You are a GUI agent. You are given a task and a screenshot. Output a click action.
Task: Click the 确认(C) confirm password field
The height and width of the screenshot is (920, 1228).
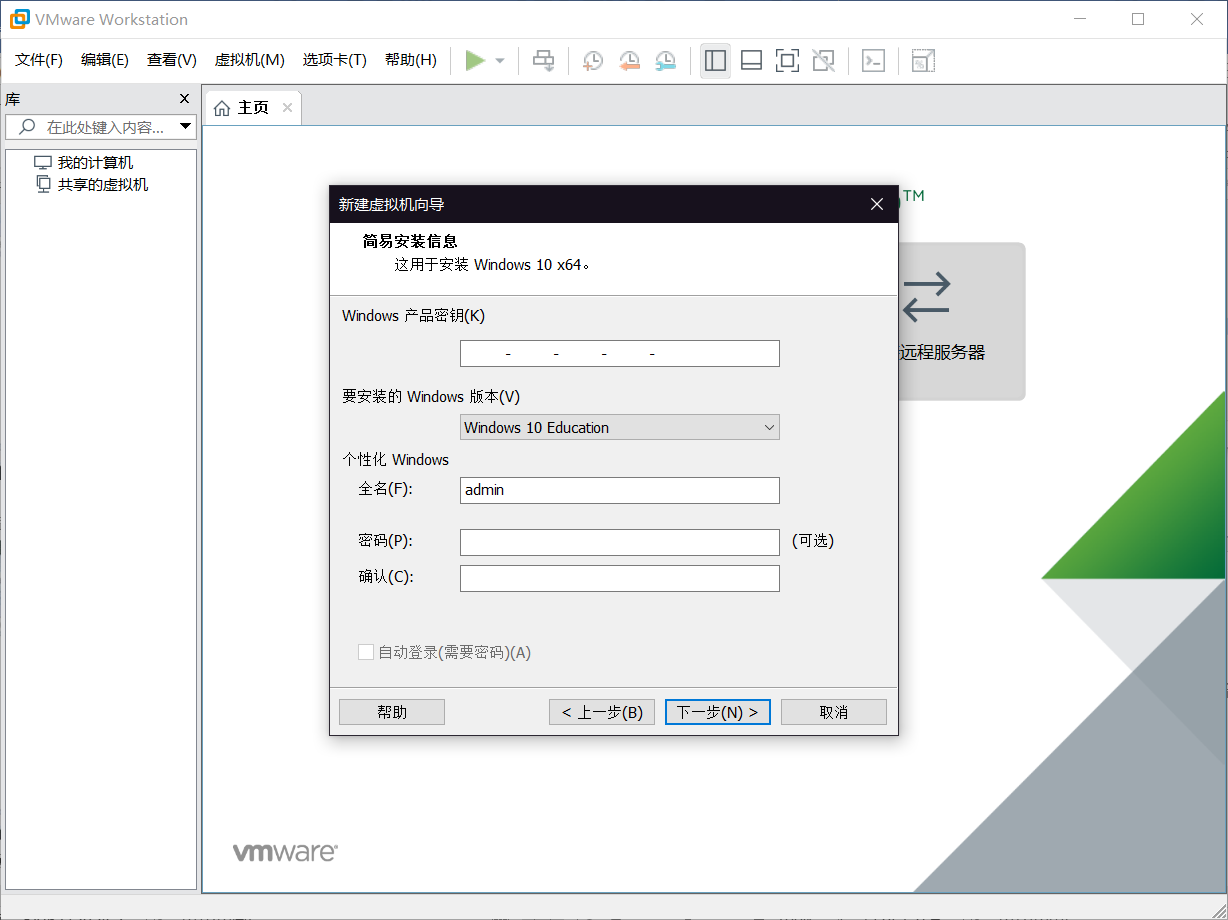[620, 578]
